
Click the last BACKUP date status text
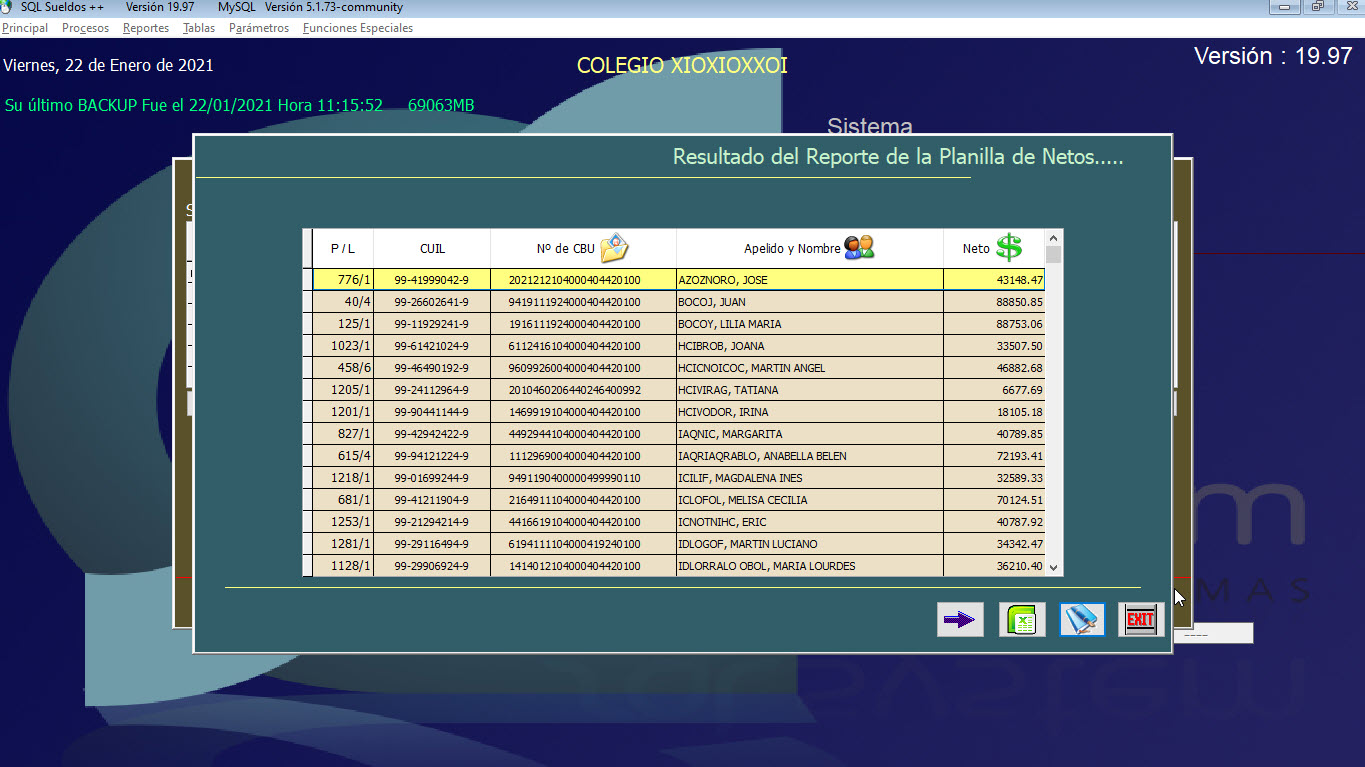240,105
